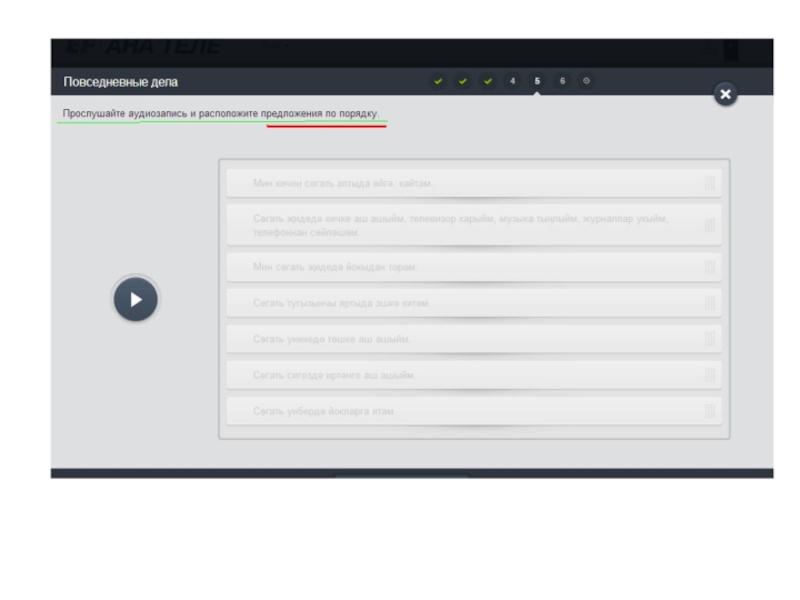This screenshot has width=800, height=600.
Task: Grab drag handle of 'йокларга ятам' row
Action: tap(710, 411)
